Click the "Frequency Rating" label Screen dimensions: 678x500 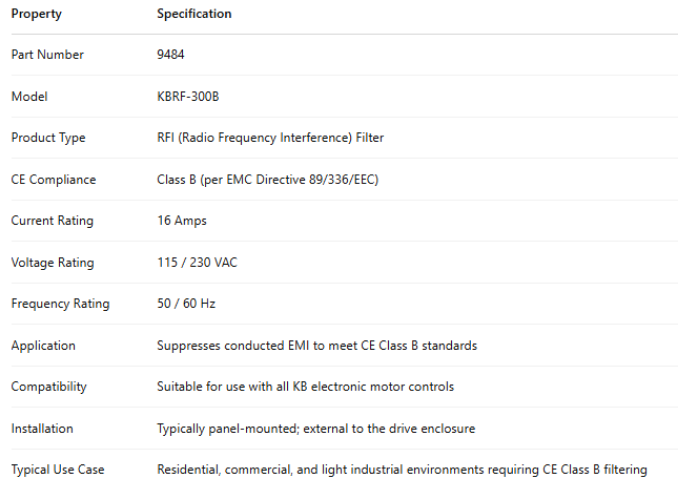point(60,304)
